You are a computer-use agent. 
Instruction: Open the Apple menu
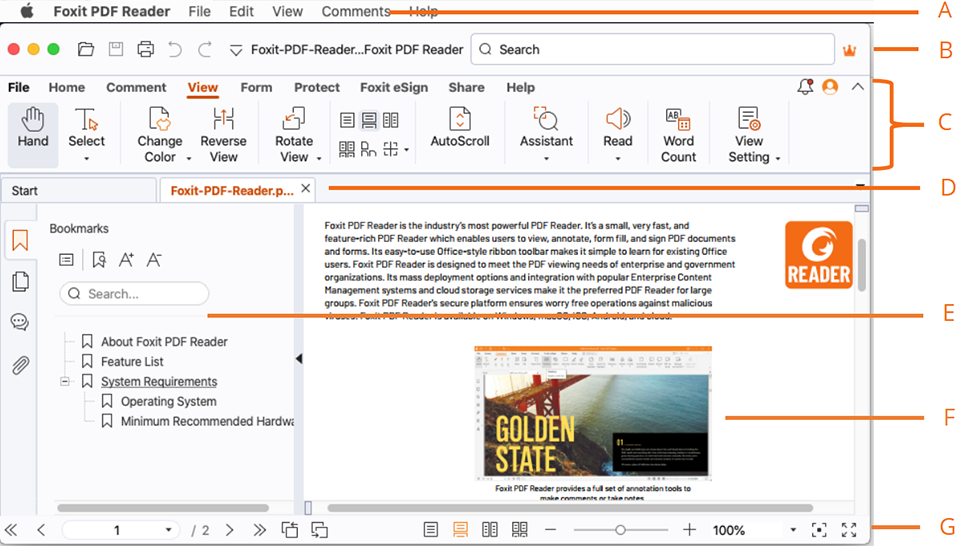pos(26,11)
